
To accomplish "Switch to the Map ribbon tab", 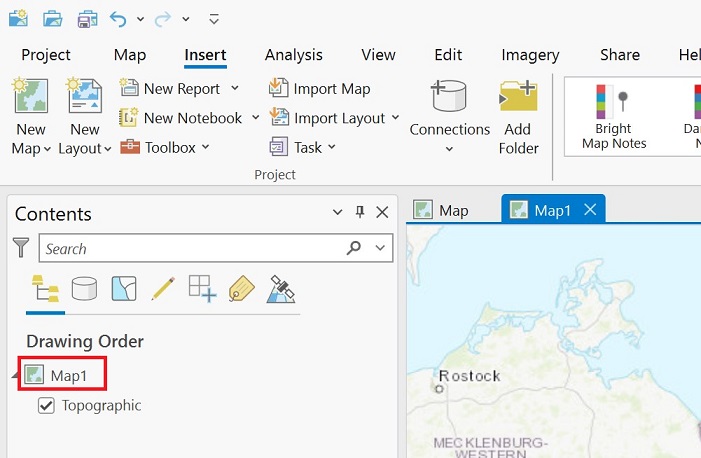I will tap(130, 55).
